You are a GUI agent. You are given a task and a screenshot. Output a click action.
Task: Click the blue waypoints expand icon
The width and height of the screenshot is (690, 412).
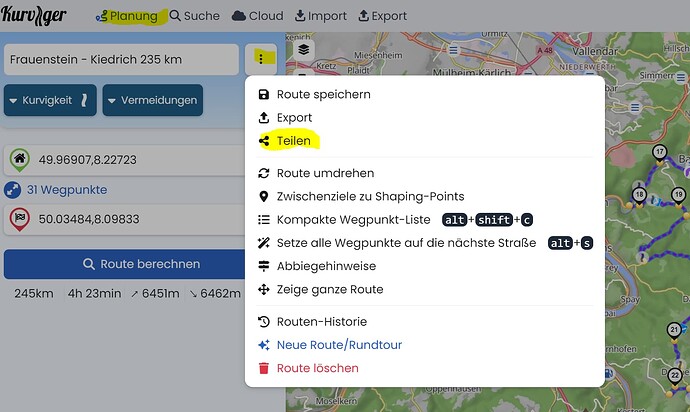(12, 190)
